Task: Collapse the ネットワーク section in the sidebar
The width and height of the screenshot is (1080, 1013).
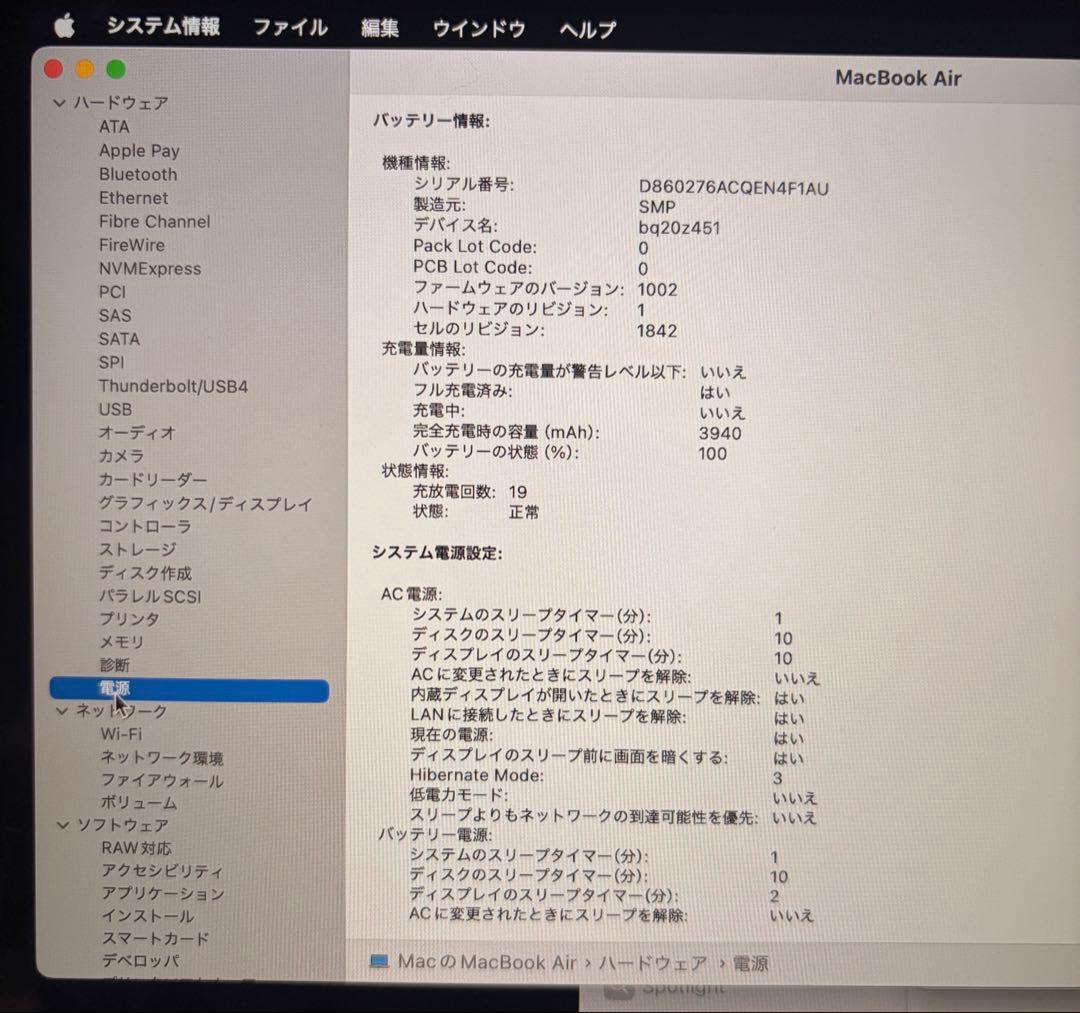Action: [x=61, y=710]
